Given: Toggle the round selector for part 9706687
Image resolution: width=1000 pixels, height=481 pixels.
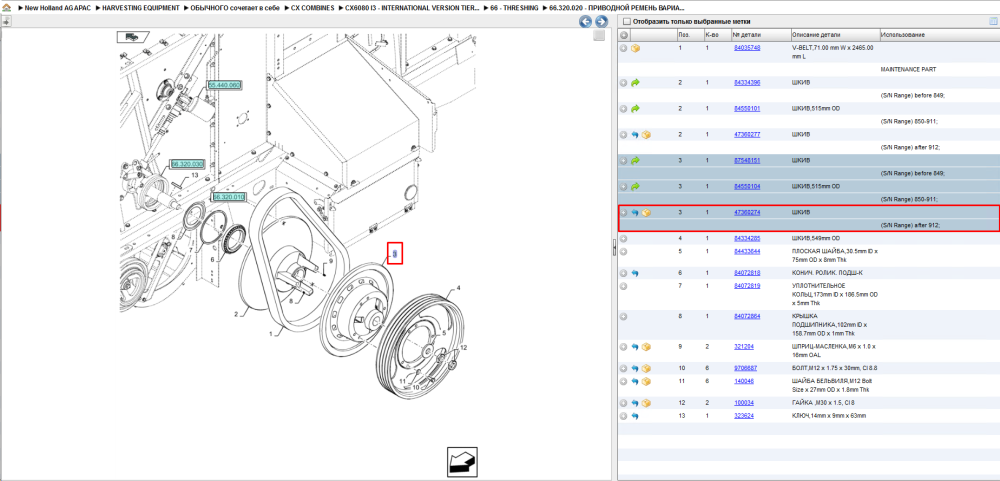Looking at the screenshot, I should click(624, 368).
